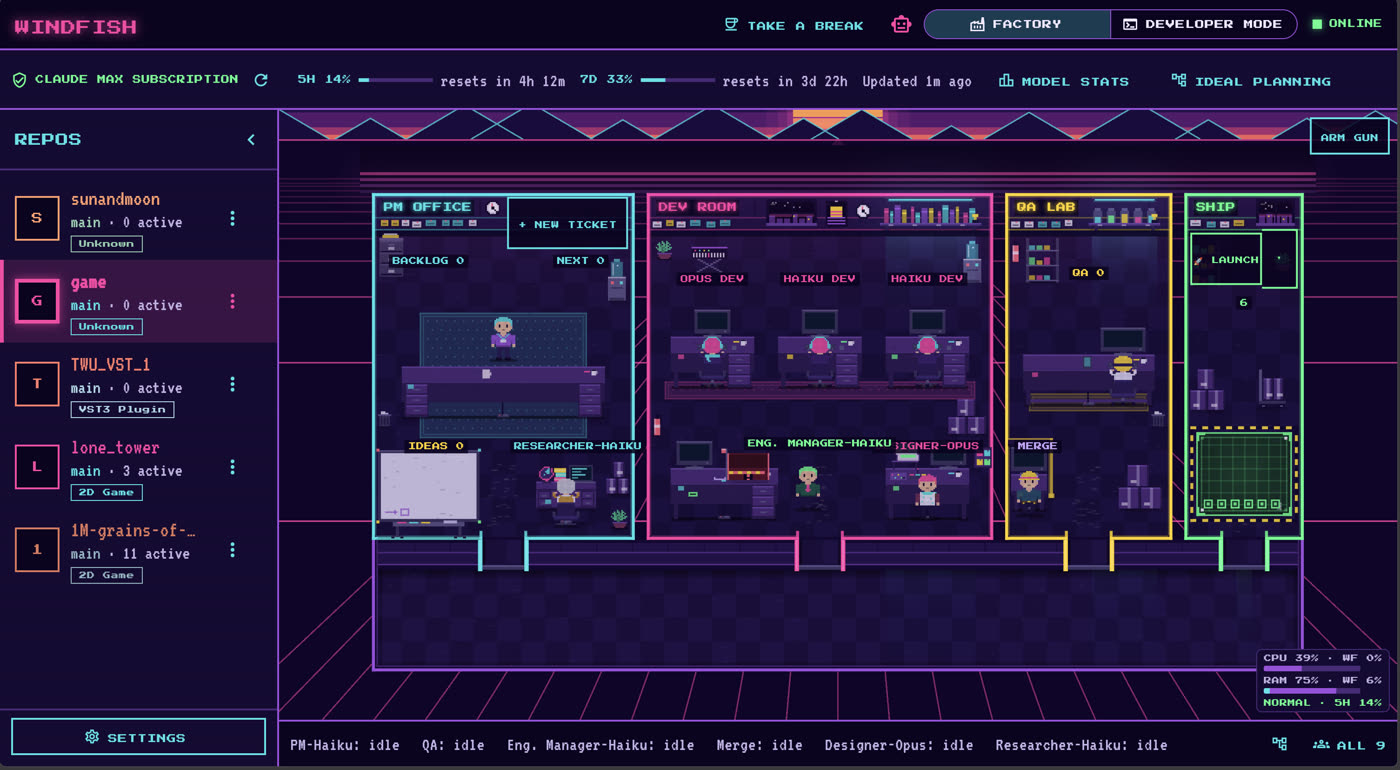Select the Eng. Manager-Haiku character
Viewport: 1400px width, 770px height.
coord(808,484)
